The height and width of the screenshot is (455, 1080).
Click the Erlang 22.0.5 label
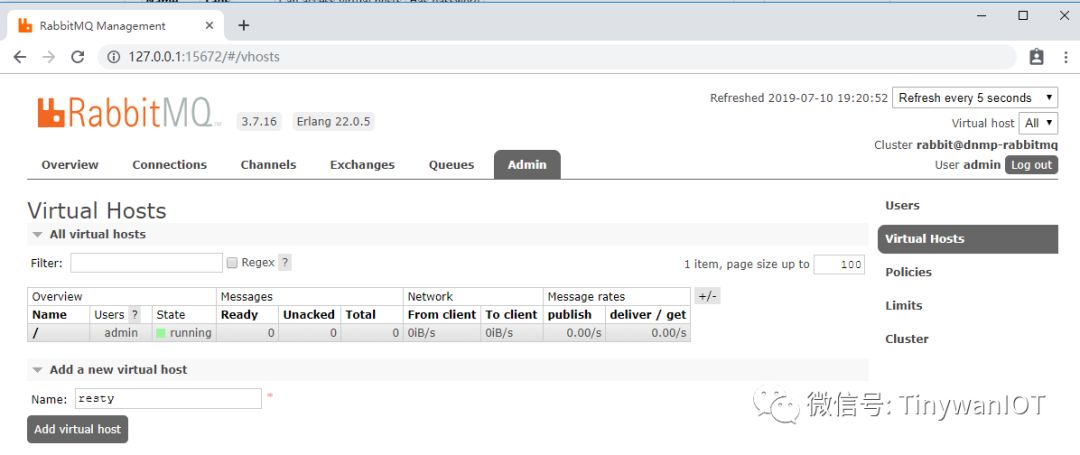[x=333, y=122]
